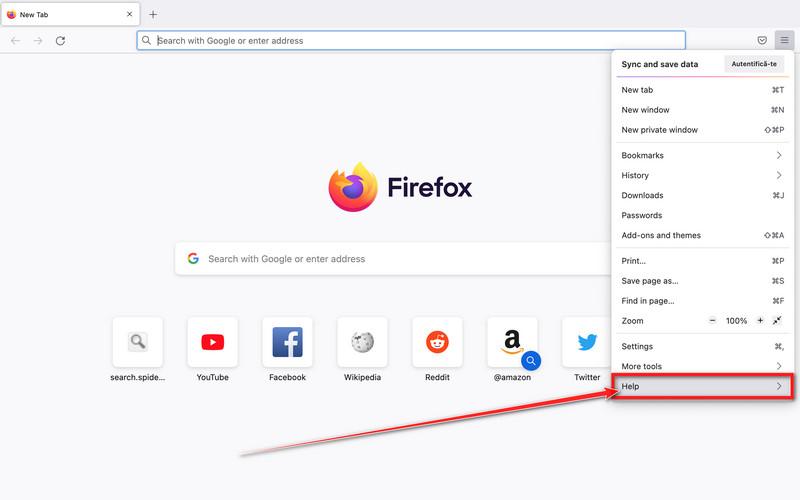This screenshot has width=800, height=500.
Task: Reload the current page
Action: tap(60, 40)
